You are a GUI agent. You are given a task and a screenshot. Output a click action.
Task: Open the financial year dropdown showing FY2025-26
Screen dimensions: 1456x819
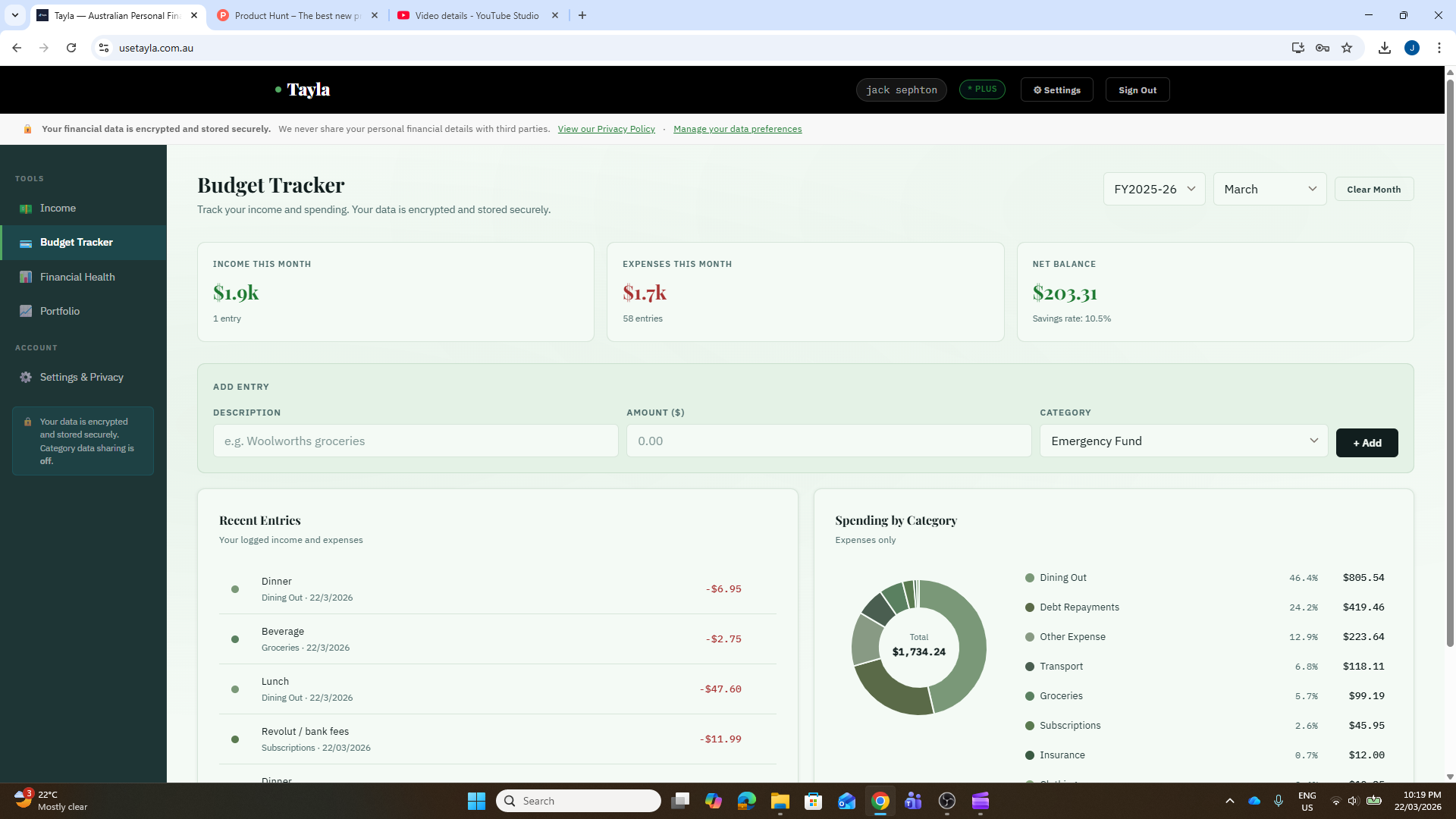[1153, 189]
